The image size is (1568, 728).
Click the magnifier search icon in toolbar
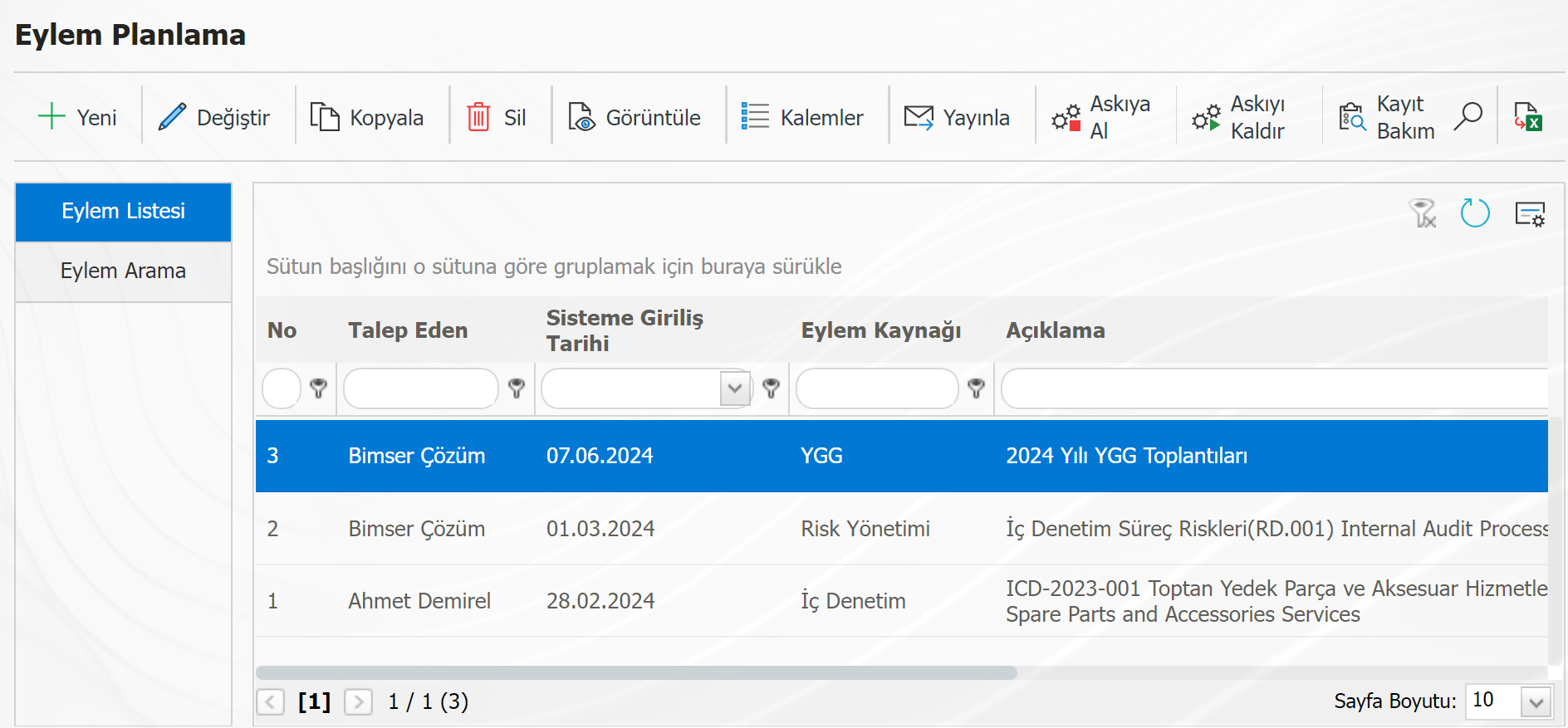point(1468,116)
